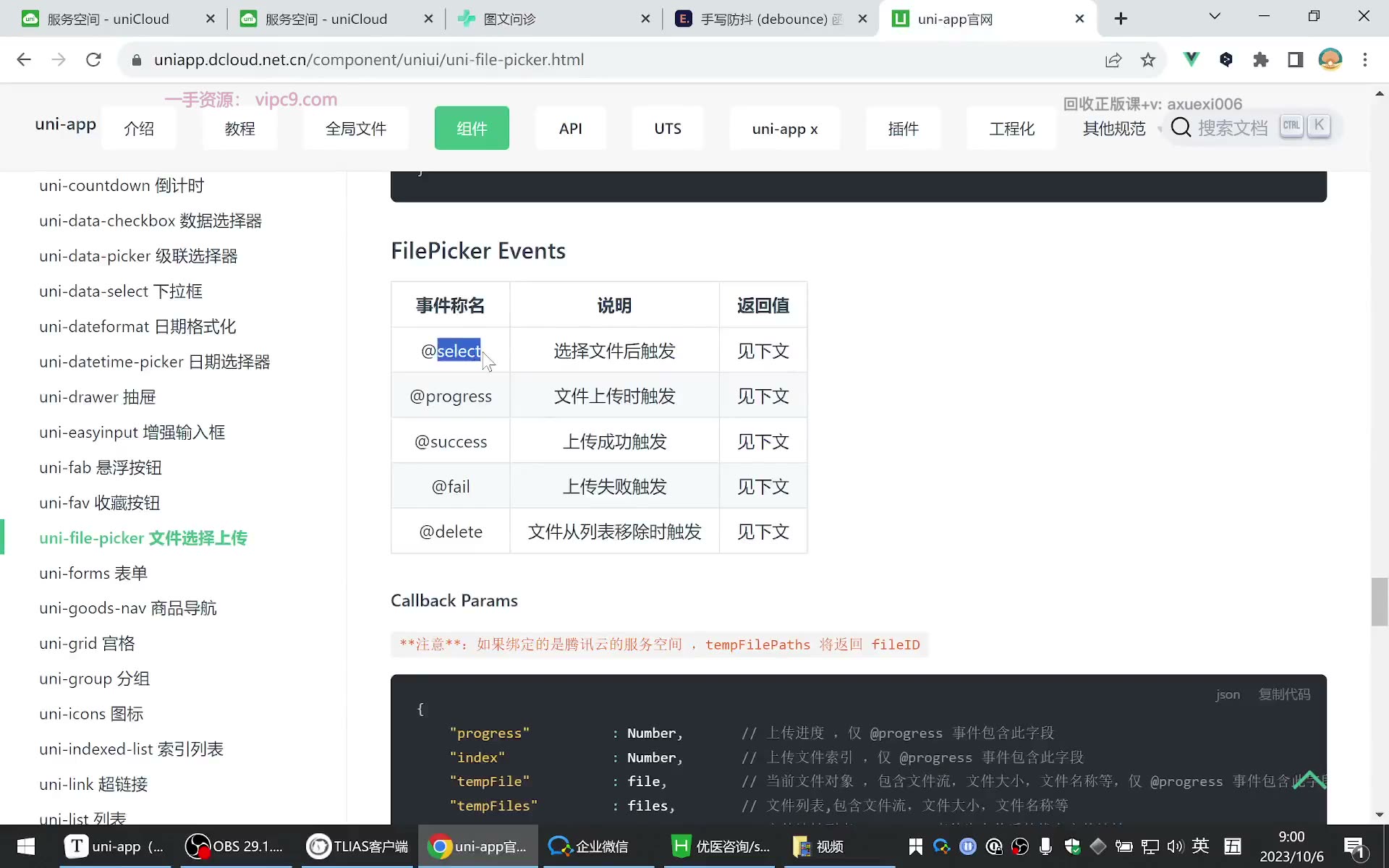Open the uni-app x nav item
This screenshot has width=1389, height=868.
click(785, 128)
